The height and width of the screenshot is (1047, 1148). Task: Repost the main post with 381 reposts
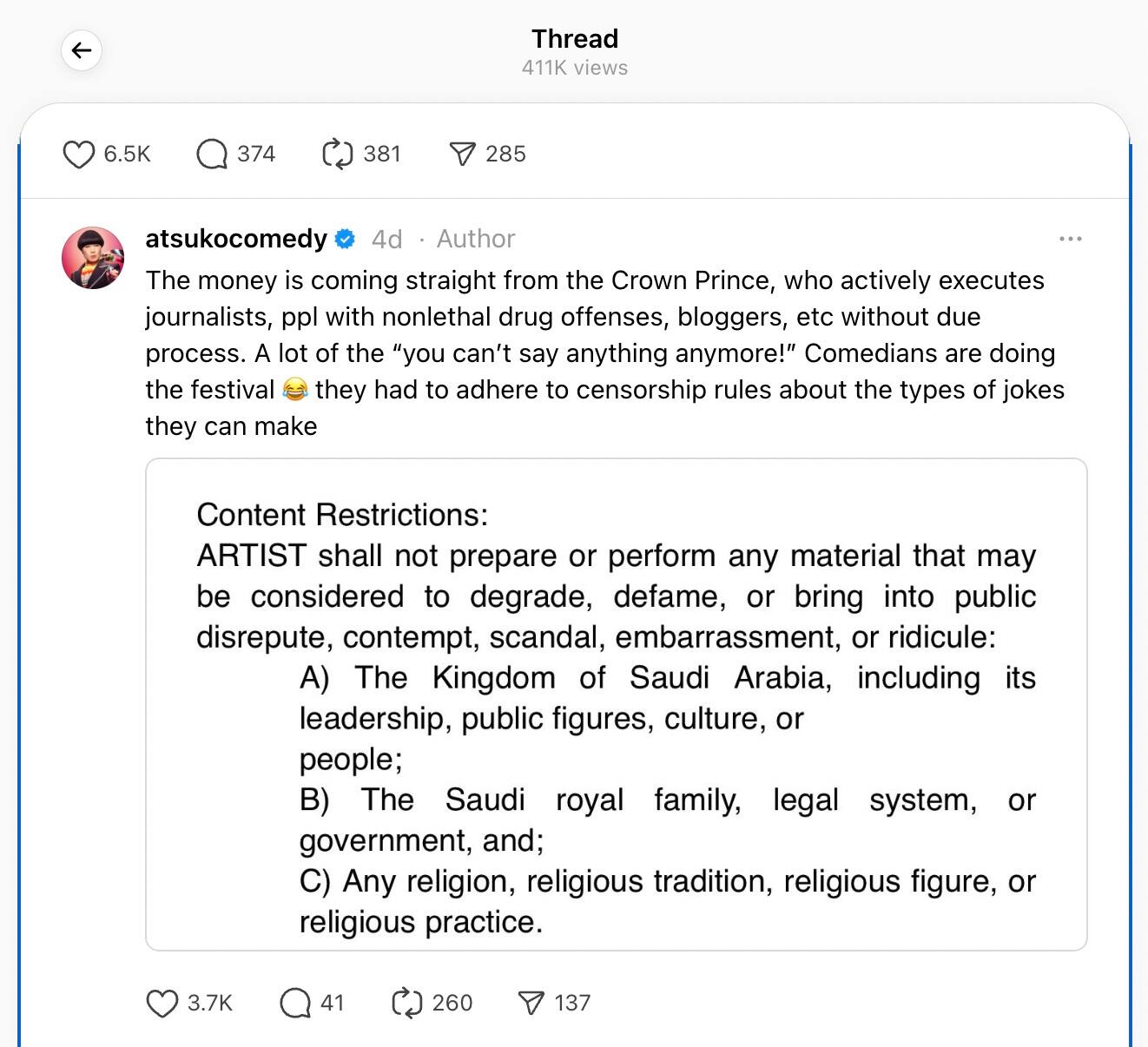point(338,155)
